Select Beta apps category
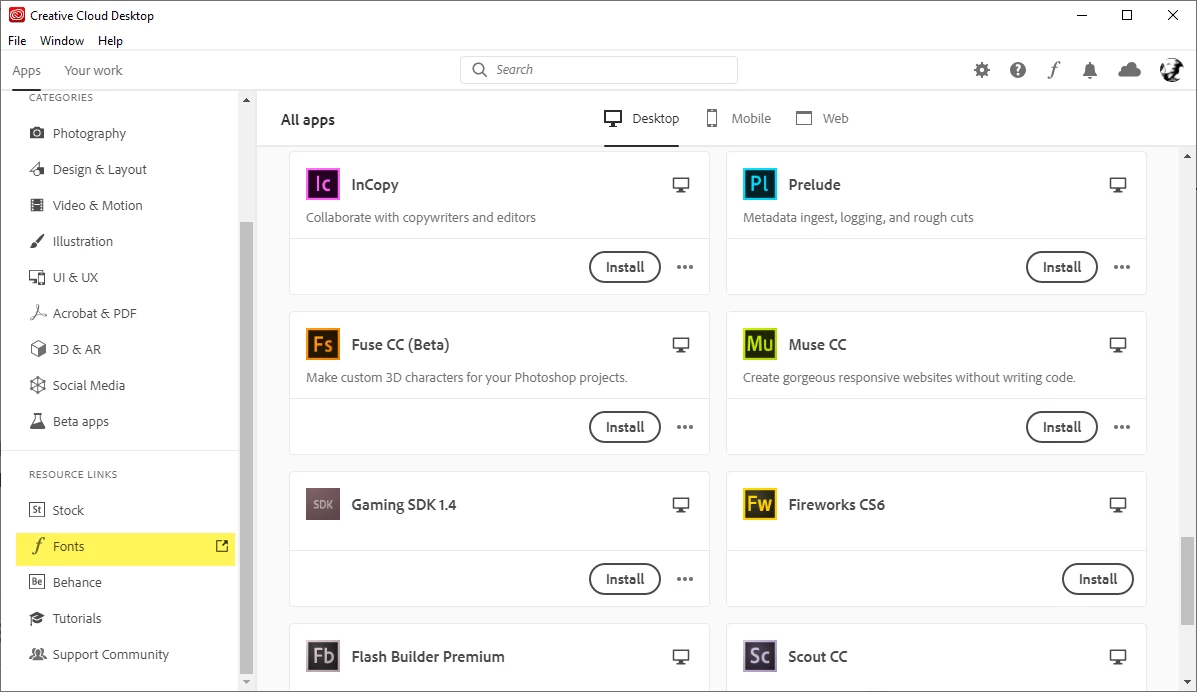Image resolution: width=1197 pixels, height=692 pixels. click(69, 421)
